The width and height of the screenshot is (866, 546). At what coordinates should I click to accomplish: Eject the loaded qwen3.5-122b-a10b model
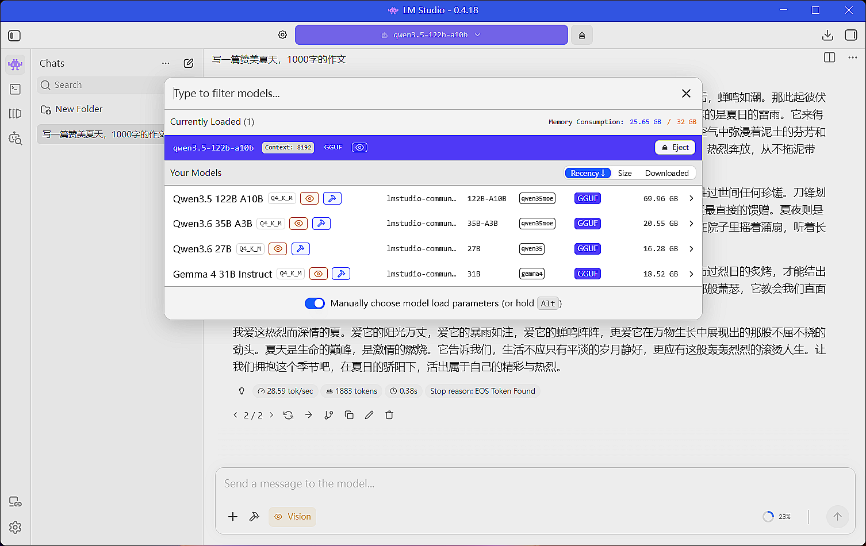tap(674, 147)
